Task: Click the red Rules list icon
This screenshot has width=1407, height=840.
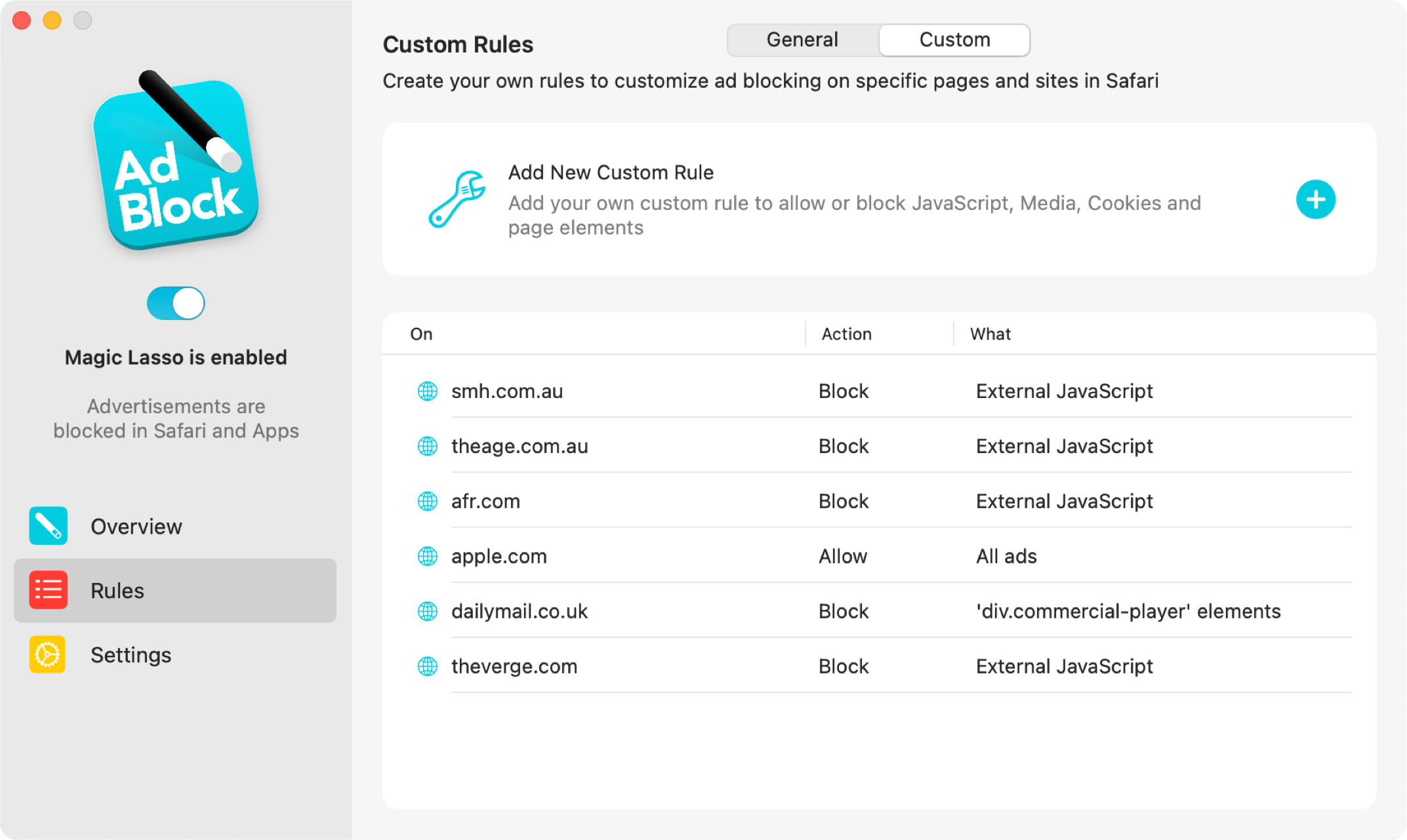Action: 48,590
